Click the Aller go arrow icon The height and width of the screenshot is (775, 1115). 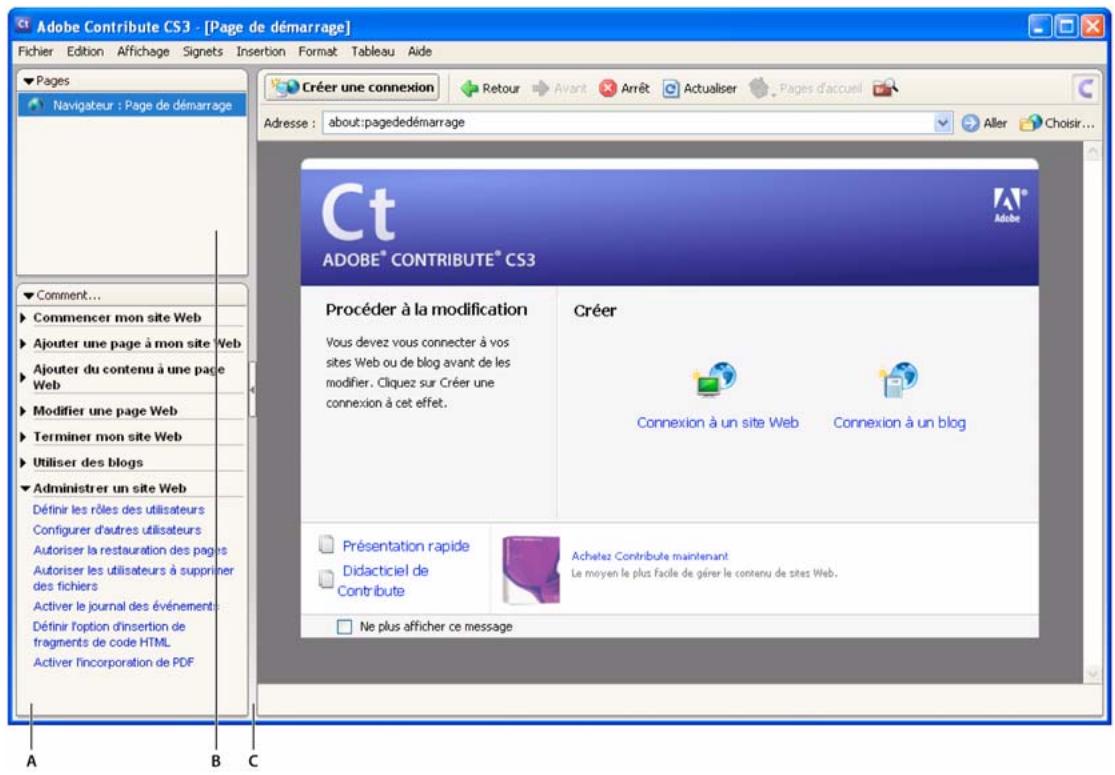[x=970, y=123]
